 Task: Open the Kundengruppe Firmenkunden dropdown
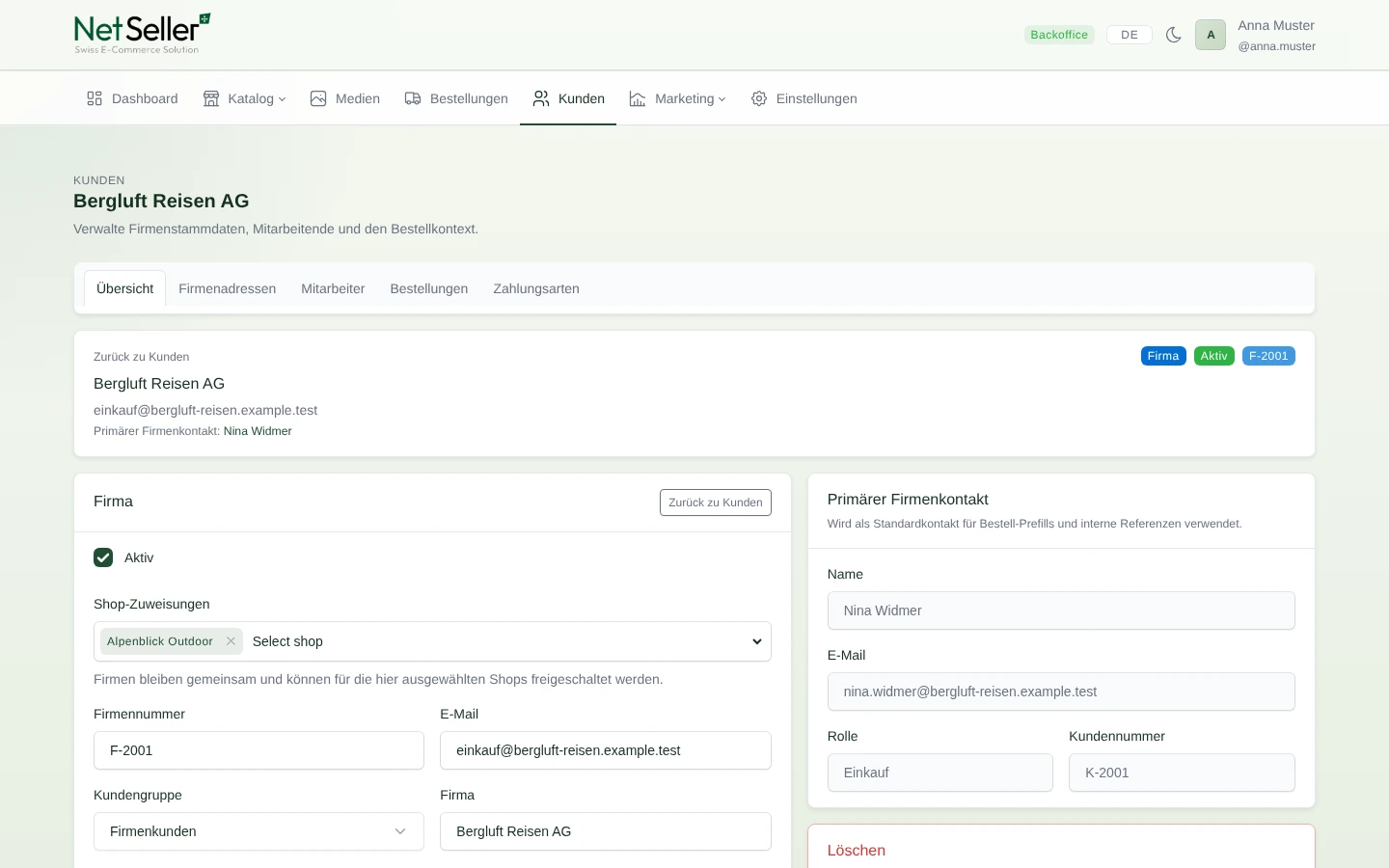[x=259, y=831]
